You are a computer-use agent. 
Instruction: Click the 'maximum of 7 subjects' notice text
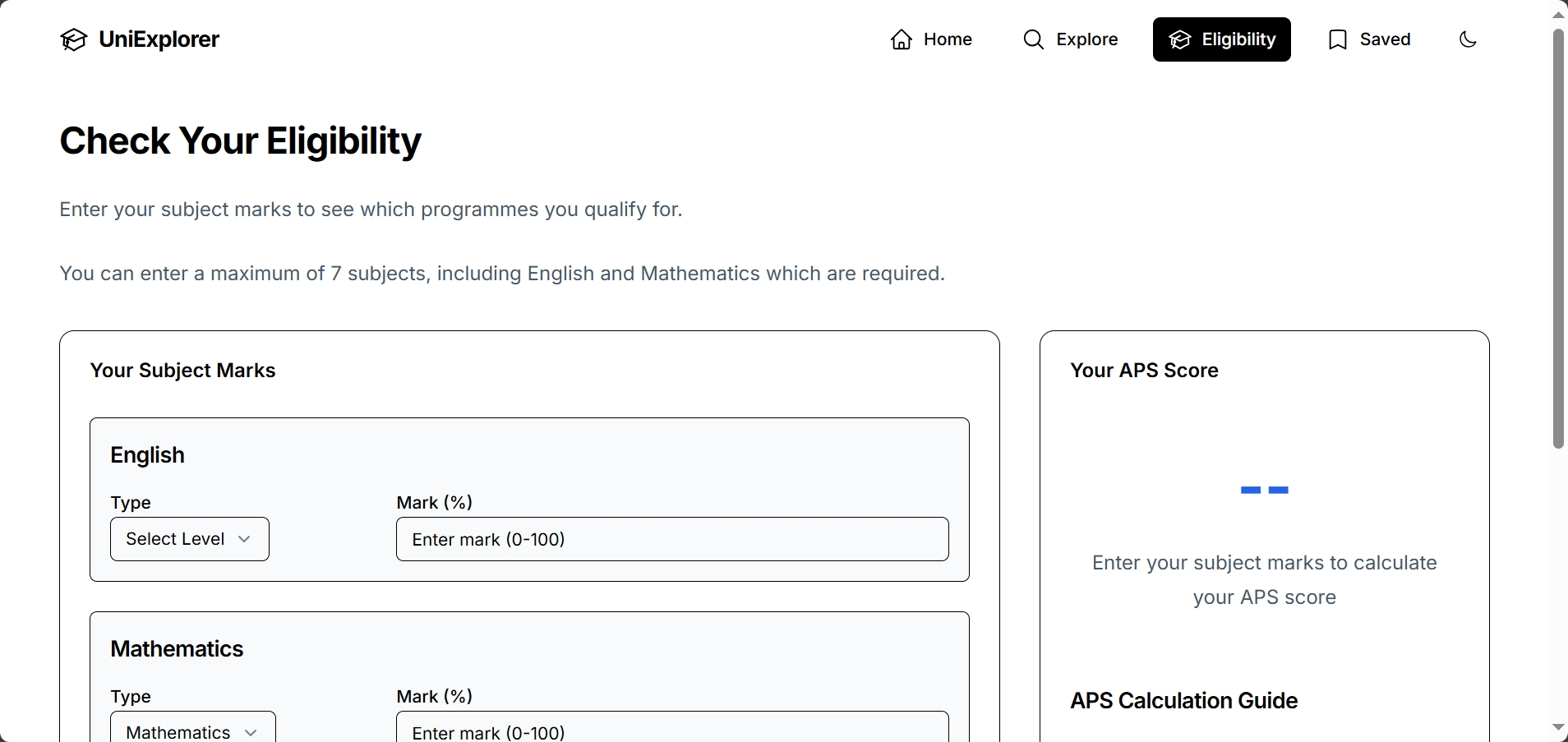[502, 274]
